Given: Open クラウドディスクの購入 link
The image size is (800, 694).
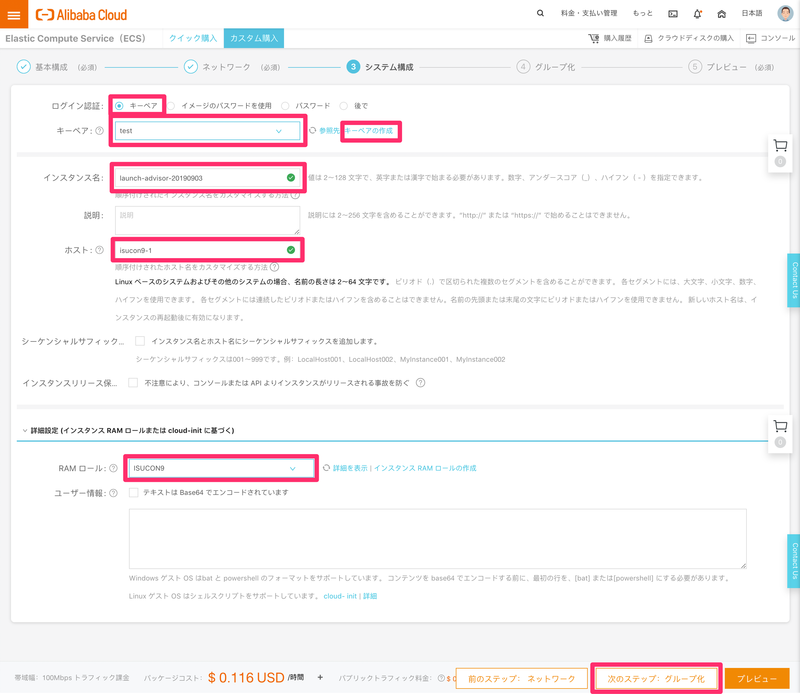Looking at the screenshot, I should [x=689, y=38].
